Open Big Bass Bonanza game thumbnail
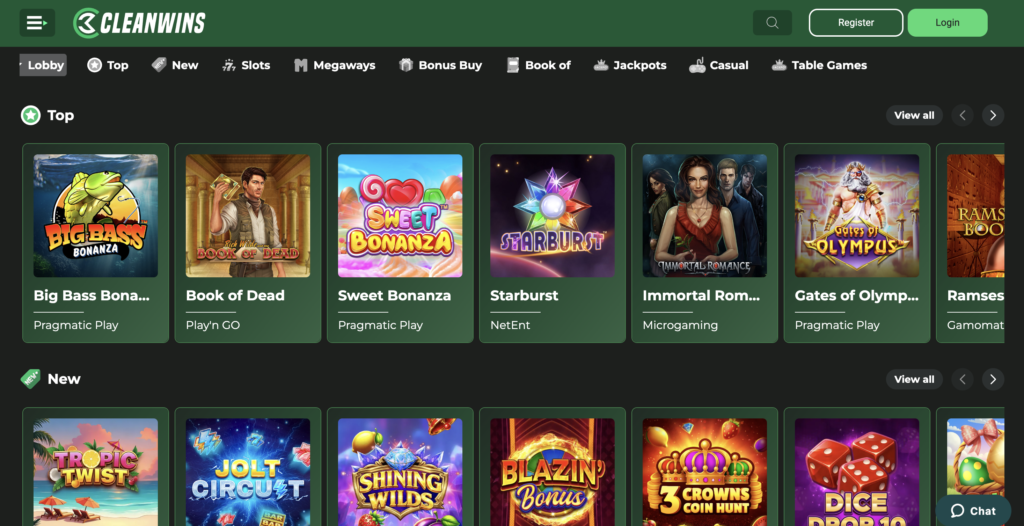The width and height of the screenshot is (1024, 526). point(95,216)
